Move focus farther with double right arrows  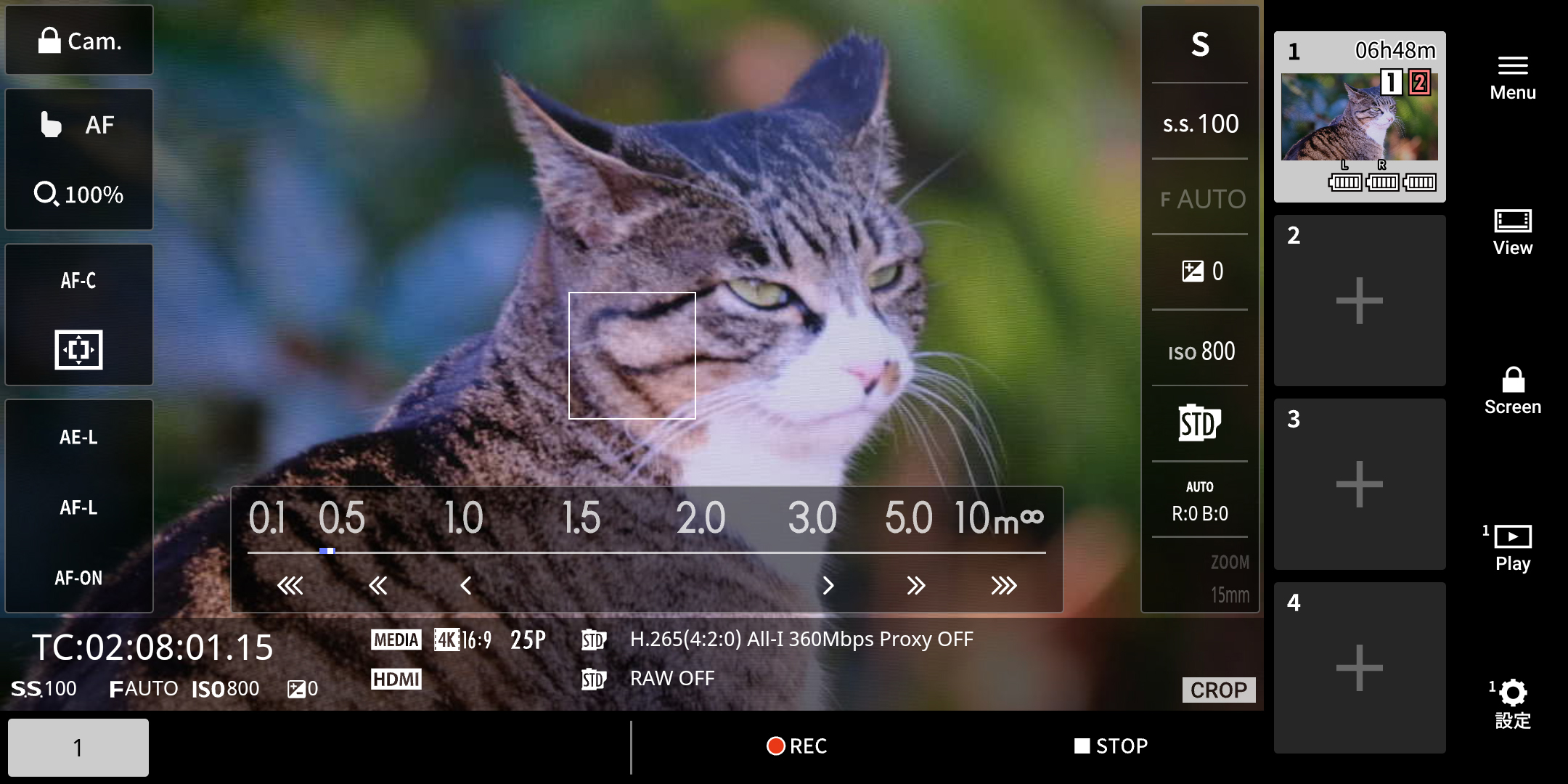click(x=916, y=585)
